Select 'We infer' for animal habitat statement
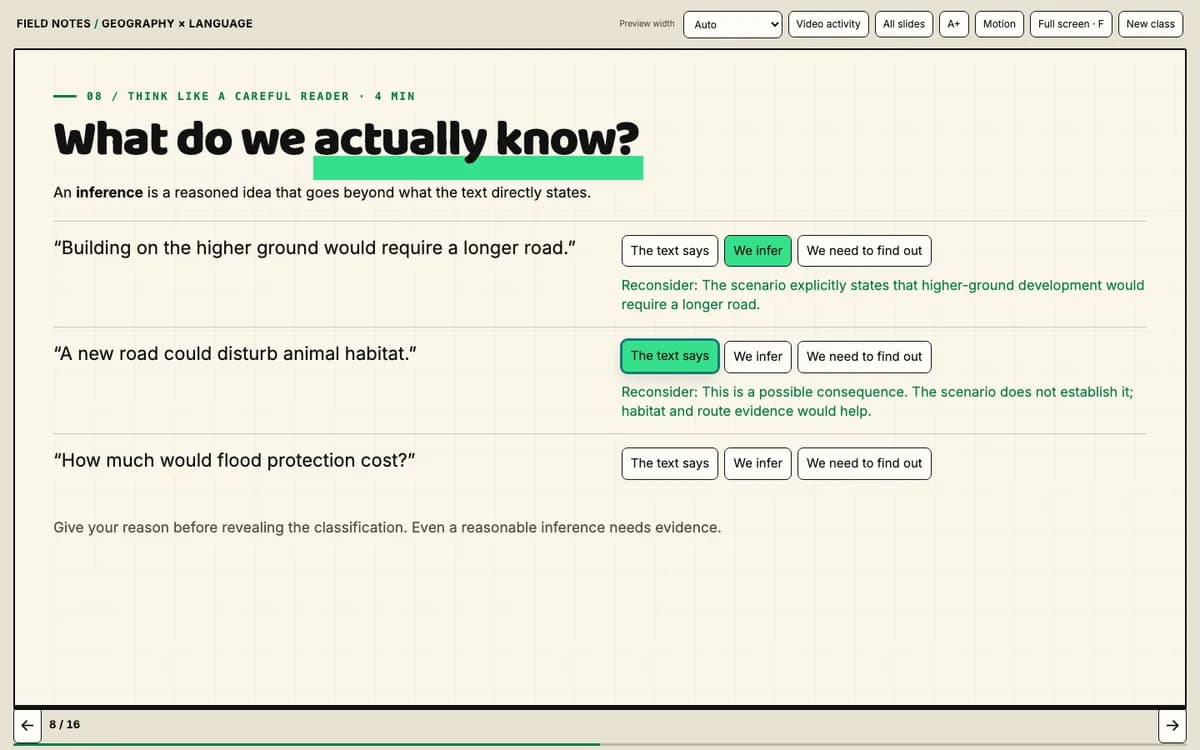This screenshot has width=1200, height=750. pos(758,356)
